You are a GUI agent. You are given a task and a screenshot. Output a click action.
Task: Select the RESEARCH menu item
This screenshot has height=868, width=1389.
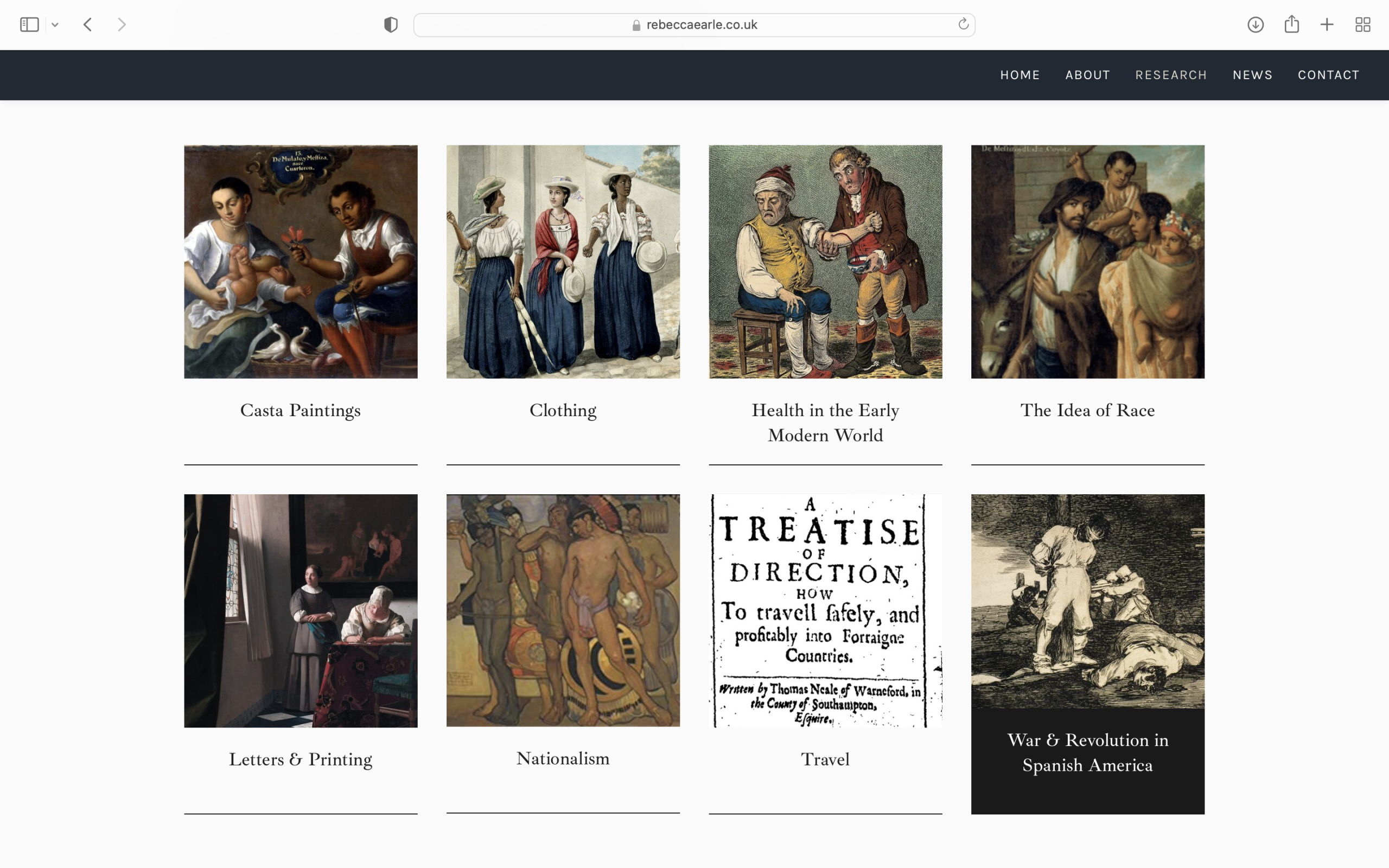point(1171,75)
